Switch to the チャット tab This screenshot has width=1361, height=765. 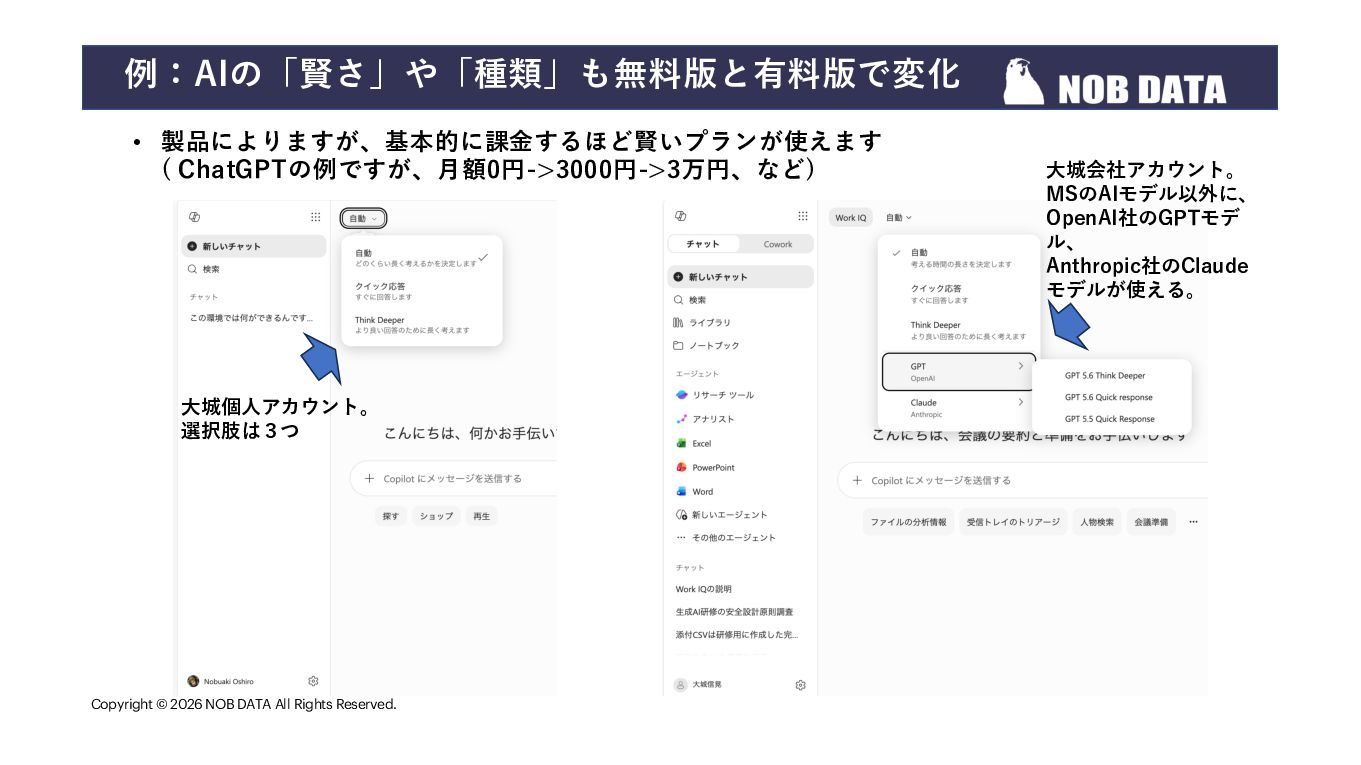[703, 244]
